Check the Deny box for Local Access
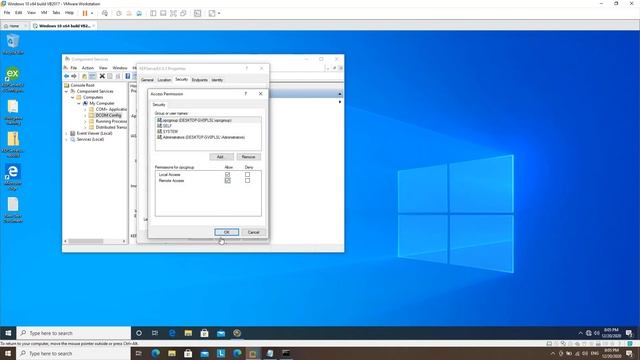 [x=247, y=175]
